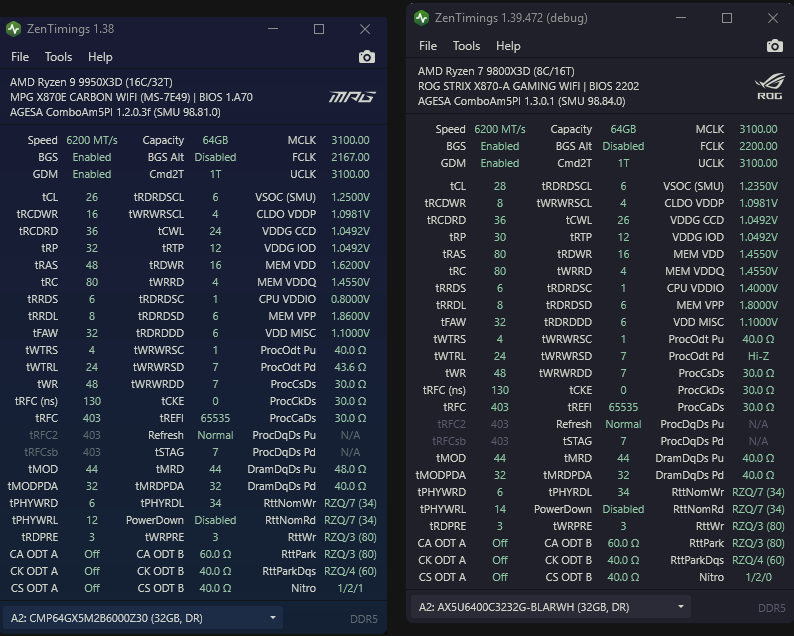Click tRCDWR value 8
The image size is (794, 636).
point(500,203)
